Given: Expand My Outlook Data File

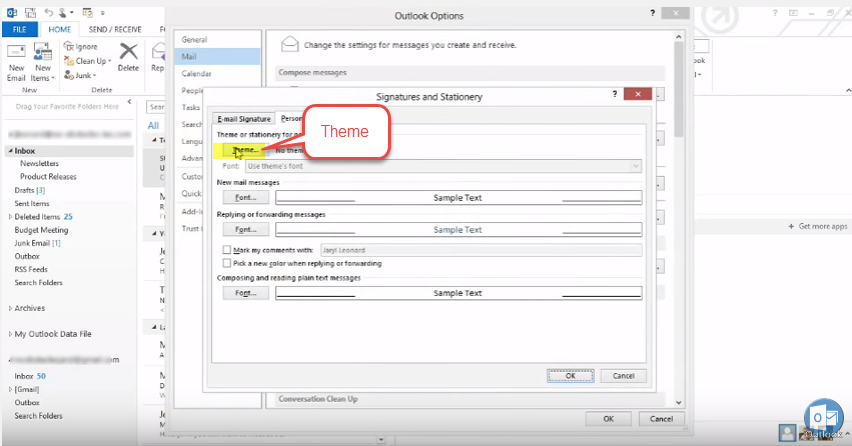Looking at the screenshot, I should [x=10, y=334].
